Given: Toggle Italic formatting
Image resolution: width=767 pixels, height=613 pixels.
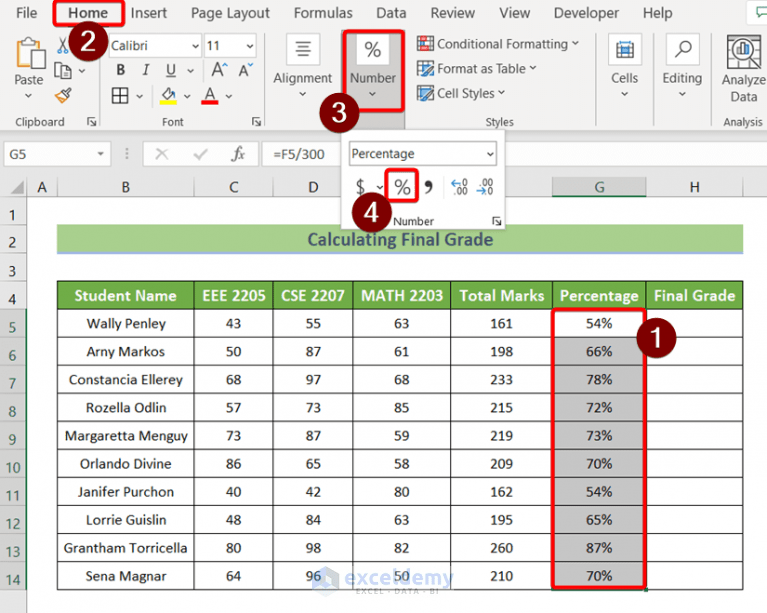Looking at the screenshot, I should (x=147, y=70).
